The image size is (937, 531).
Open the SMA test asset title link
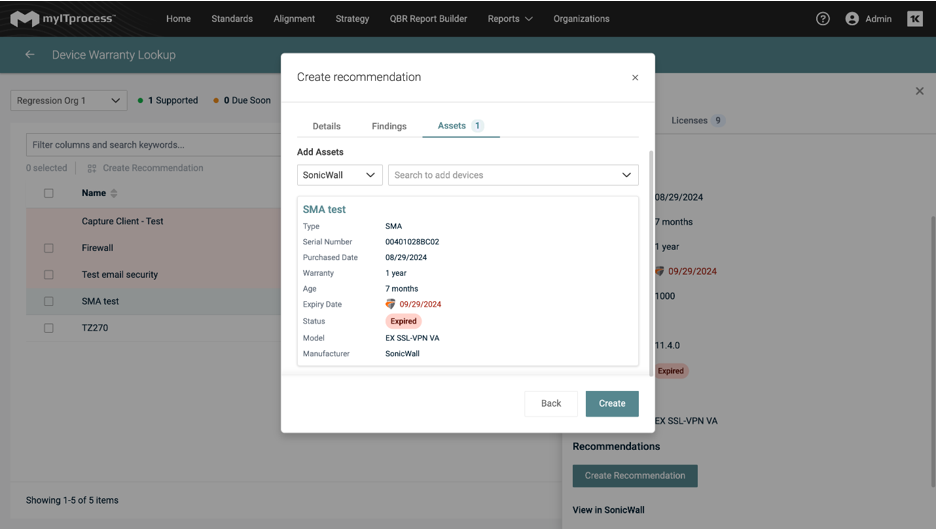(324, 210)
